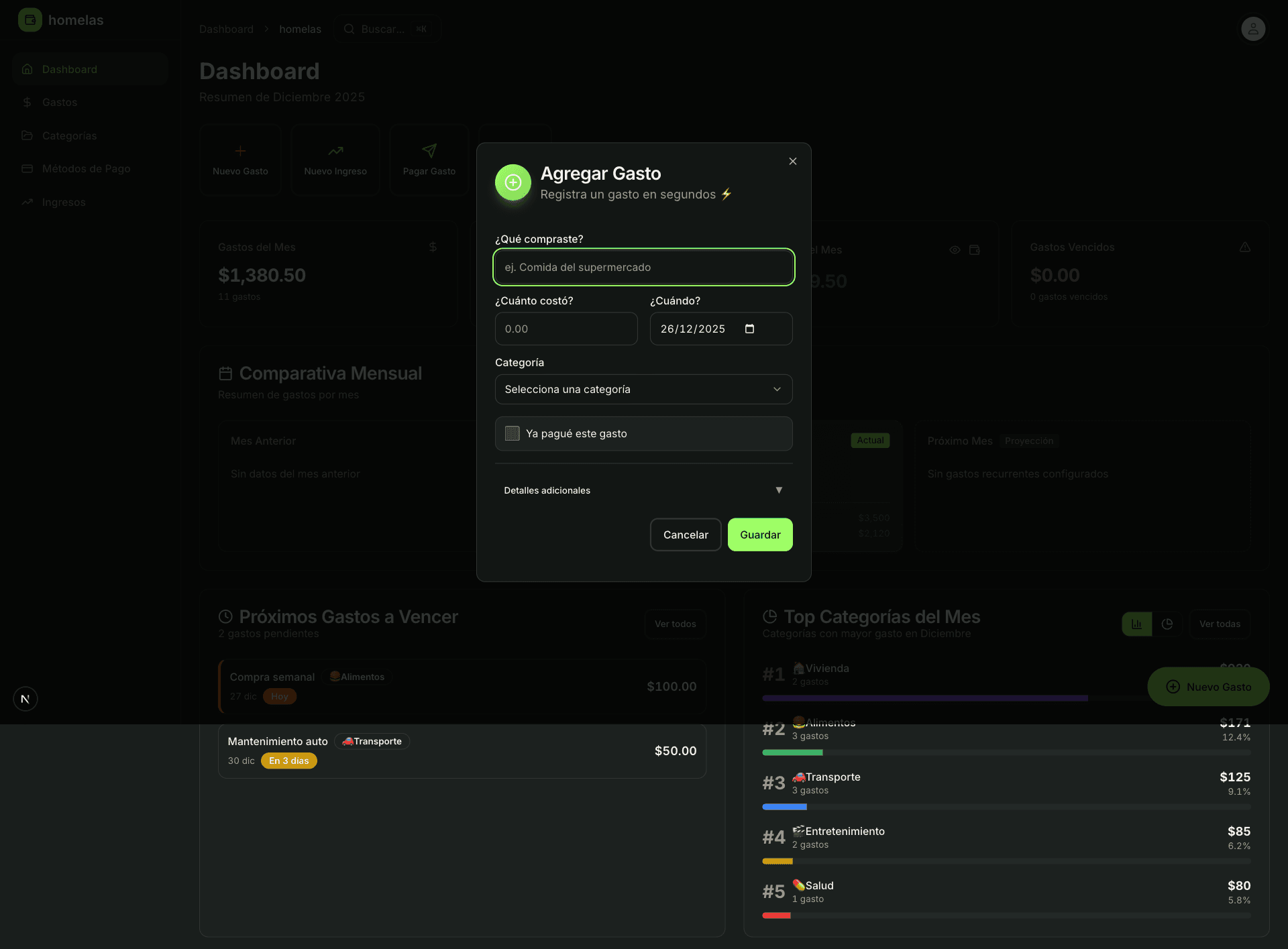Viewport: 1288px width, 949px height.
Task: Open Métodos de Pago sidebar item
Action: 86,168
